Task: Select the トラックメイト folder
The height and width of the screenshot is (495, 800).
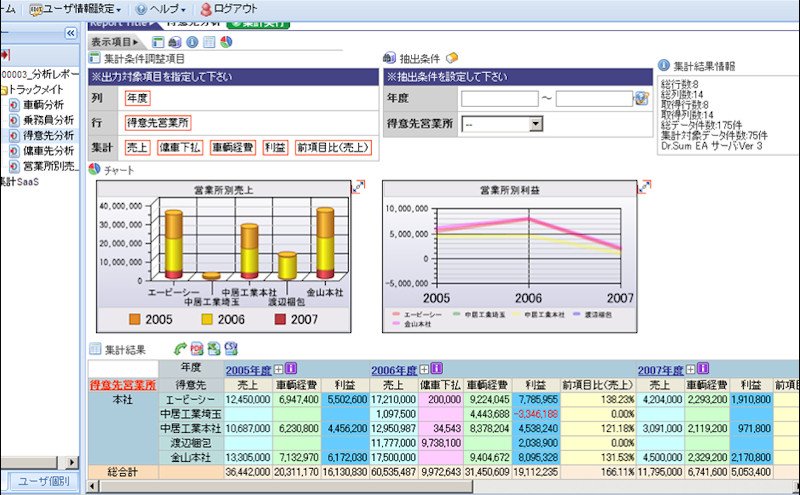Action: tap(36, 89)
